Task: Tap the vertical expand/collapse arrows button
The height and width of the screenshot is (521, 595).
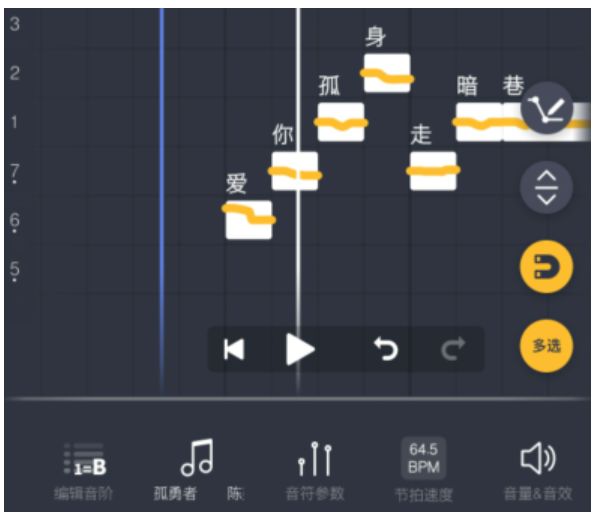Action: [x=546, y=187]
